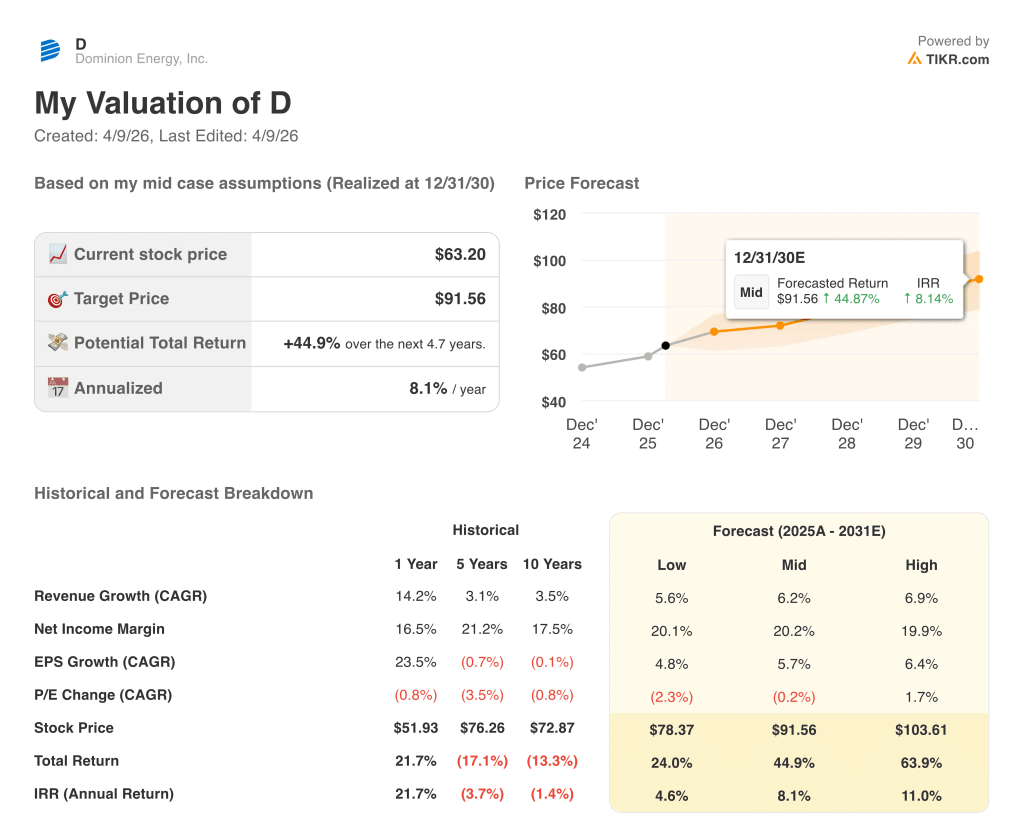Click the "Historical" section header
This screenshot has height=832, width=1024.
[x=486, y=530]
